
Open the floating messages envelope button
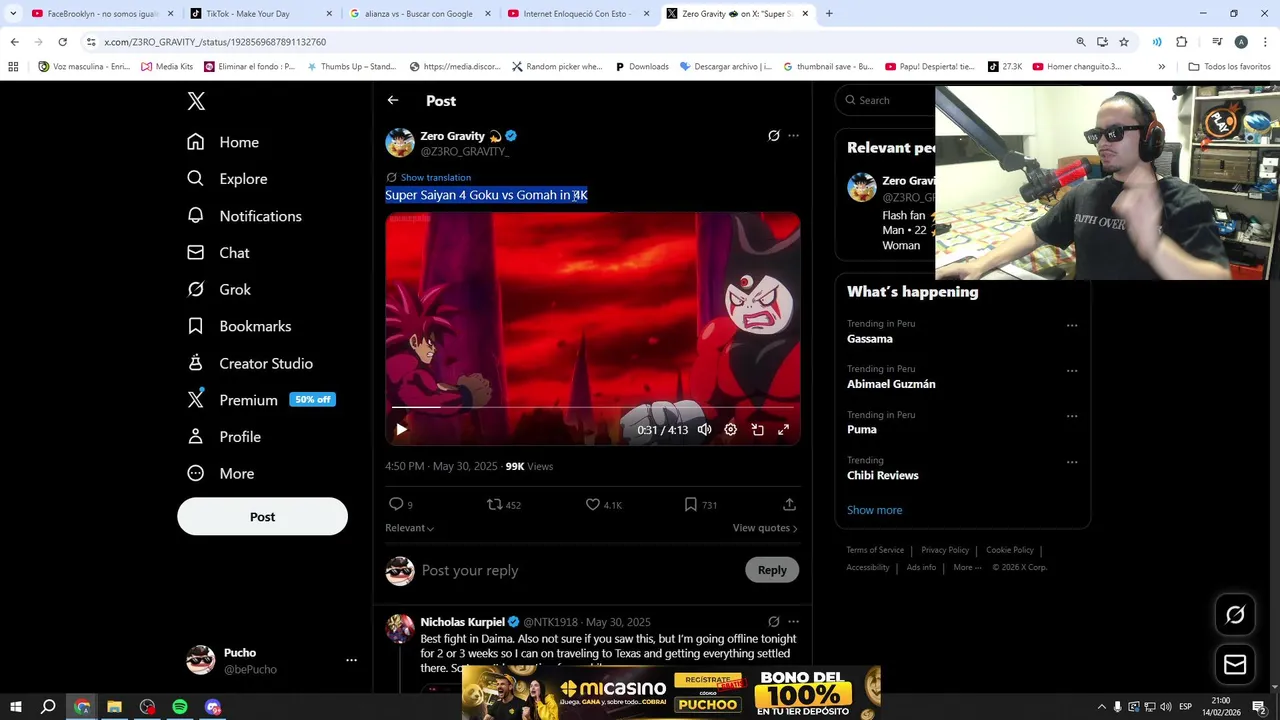[1235, 665]
